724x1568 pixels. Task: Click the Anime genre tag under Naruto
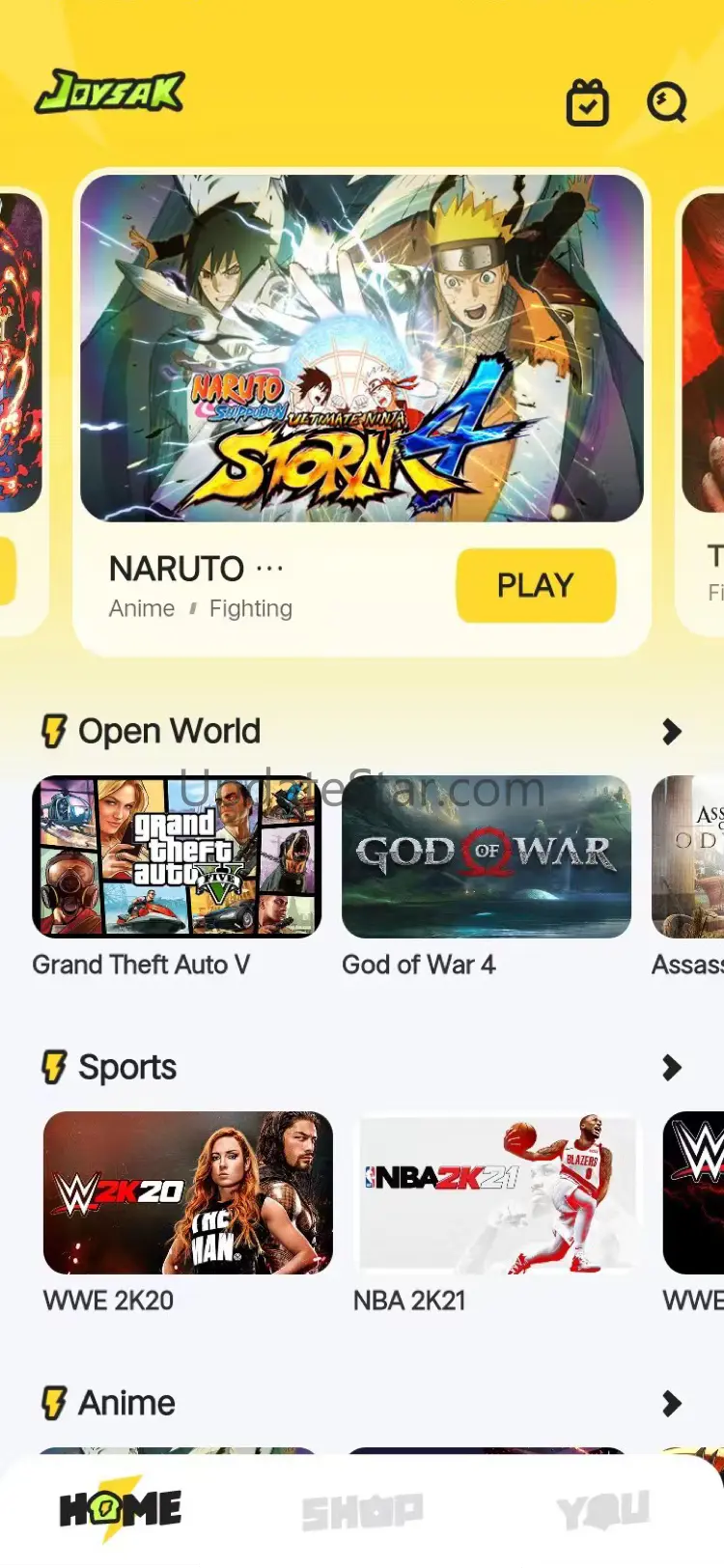[142, 608]
